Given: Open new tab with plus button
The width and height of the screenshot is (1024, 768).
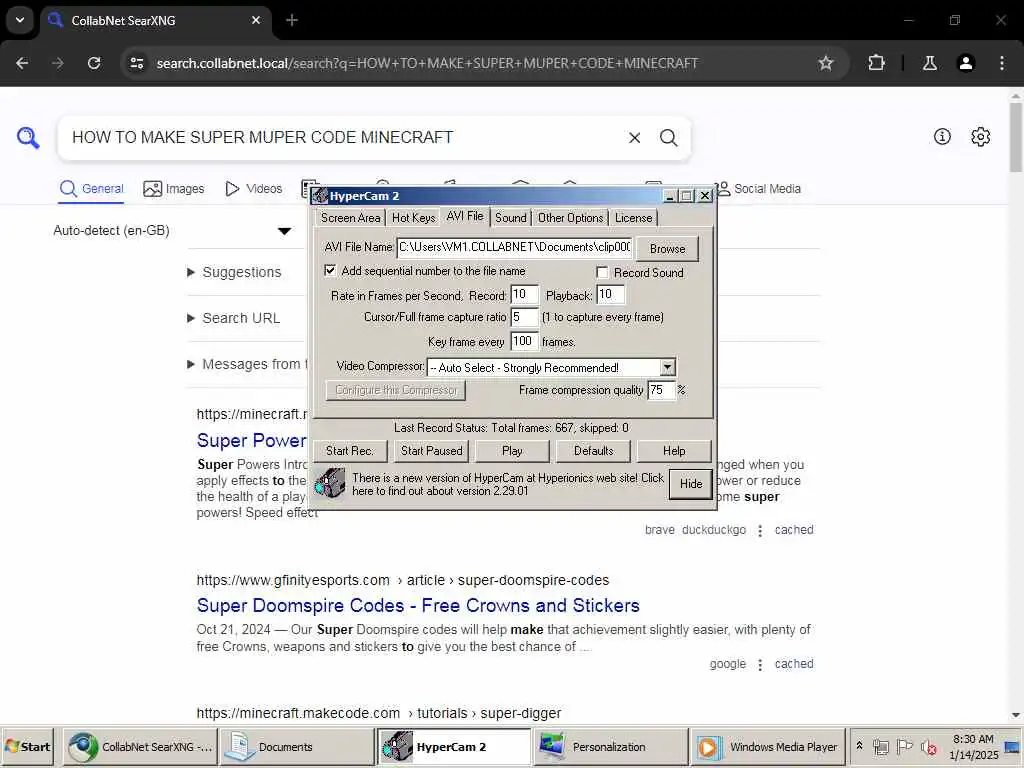Looking at the screenshot, I should coord(292,20).
